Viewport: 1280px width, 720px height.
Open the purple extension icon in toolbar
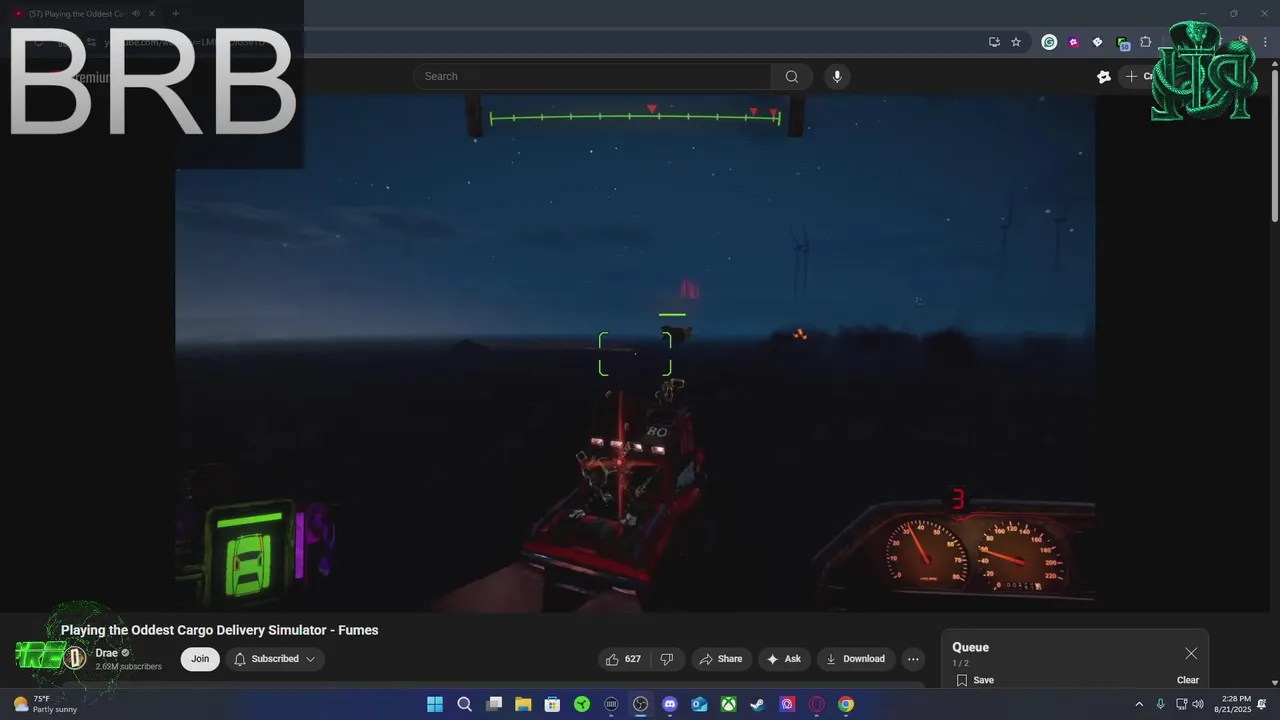(1073, 42)
